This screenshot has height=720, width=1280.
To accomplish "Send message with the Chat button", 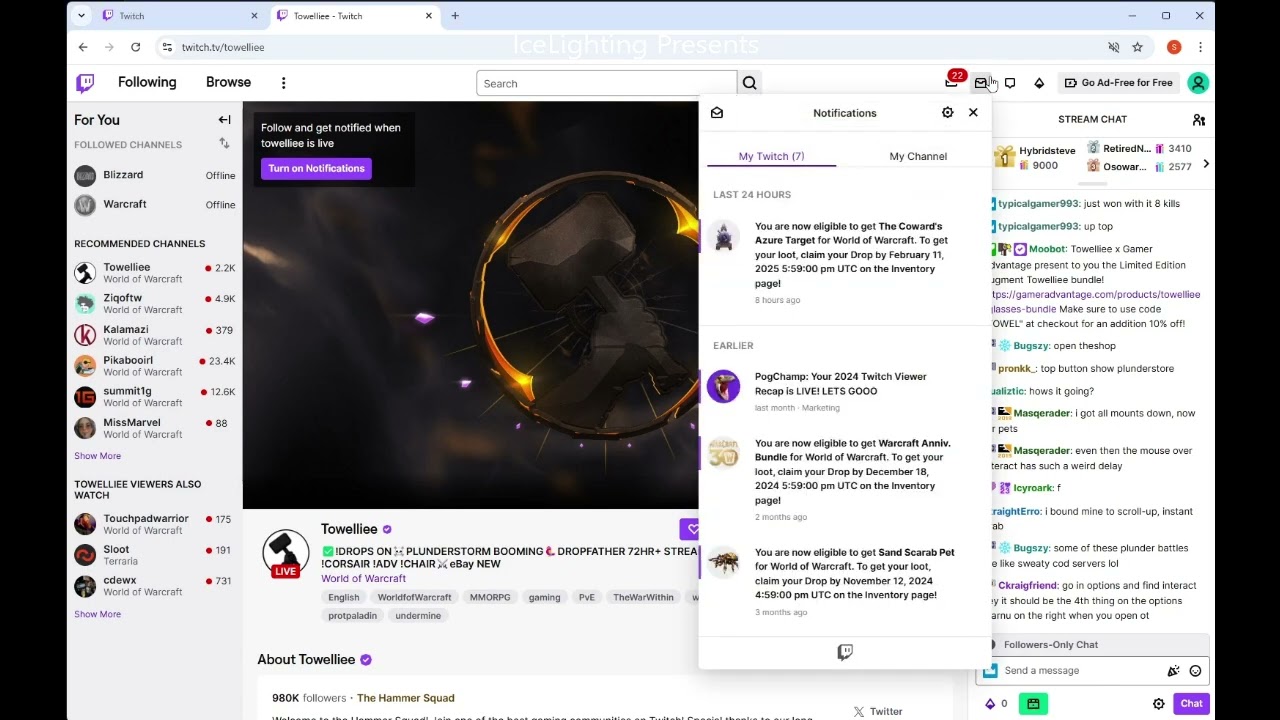I will tap(1191, 704).
